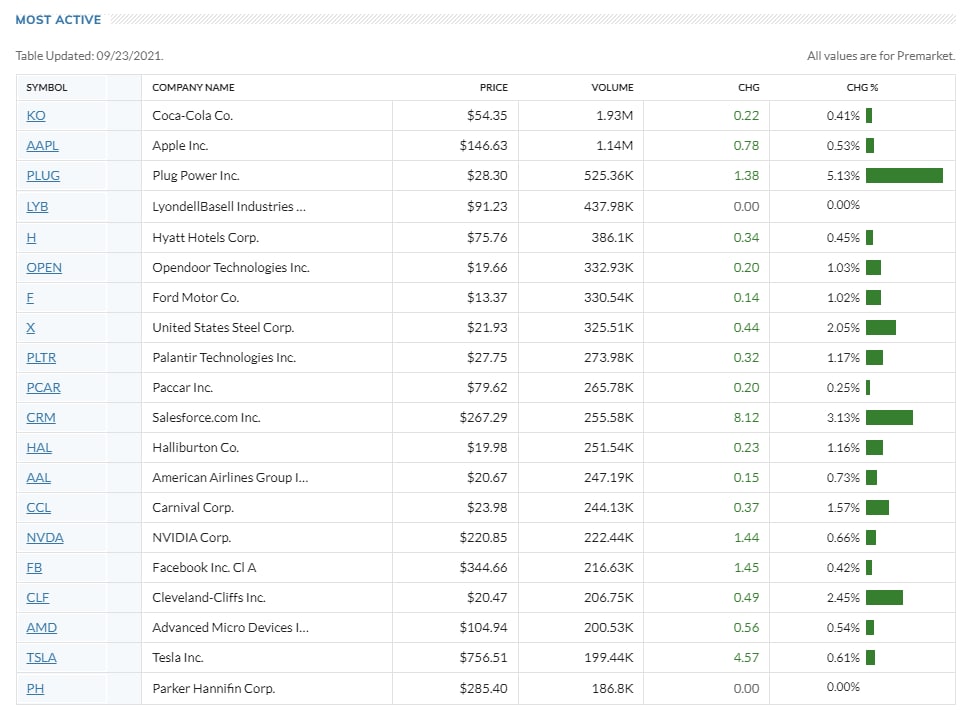This screenshot has width=972, height=719.
Task: Click the $146.63 price cell
Action: 484,146
